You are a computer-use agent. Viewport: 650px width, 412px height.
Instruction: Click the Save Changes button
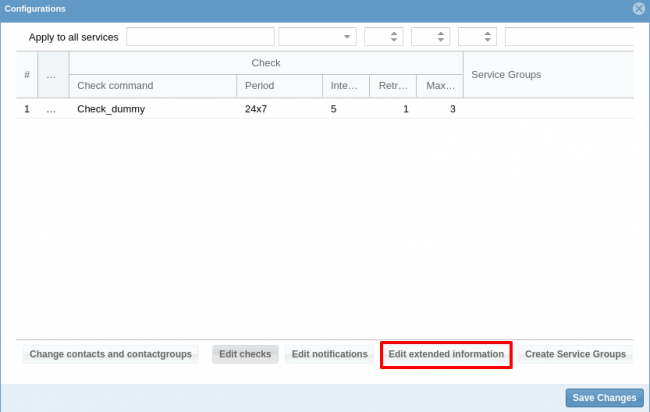point(604,397)
